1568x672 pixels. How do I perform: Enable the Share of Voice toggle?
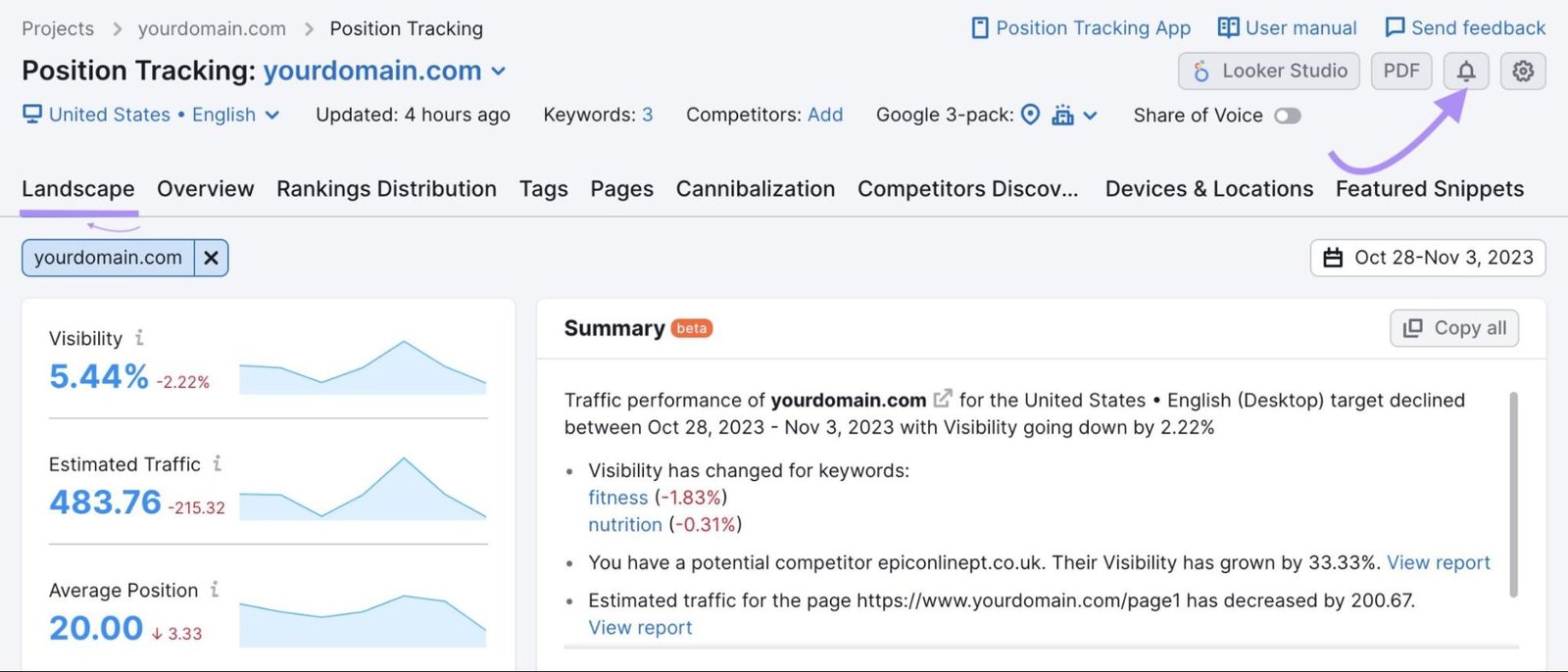1288,116
